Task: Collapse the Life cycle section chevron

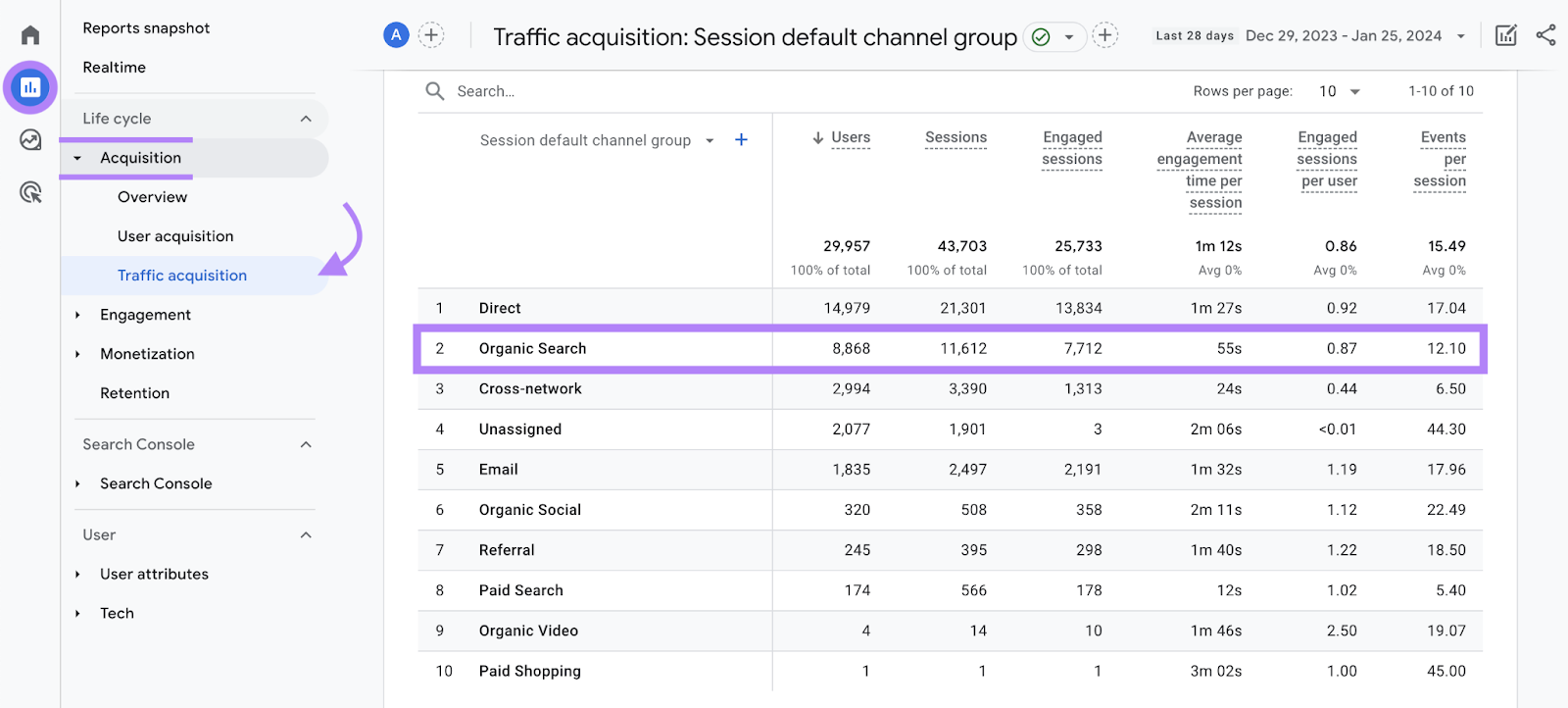Action: (306, 119)
